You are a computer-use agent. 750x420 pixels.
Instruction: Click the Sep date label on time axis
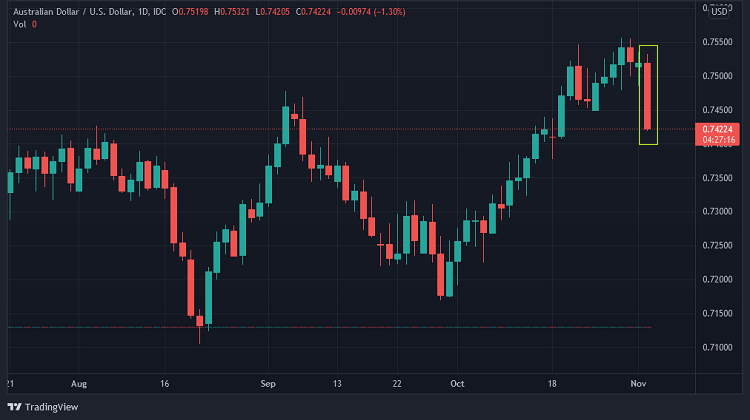(268, 384)
